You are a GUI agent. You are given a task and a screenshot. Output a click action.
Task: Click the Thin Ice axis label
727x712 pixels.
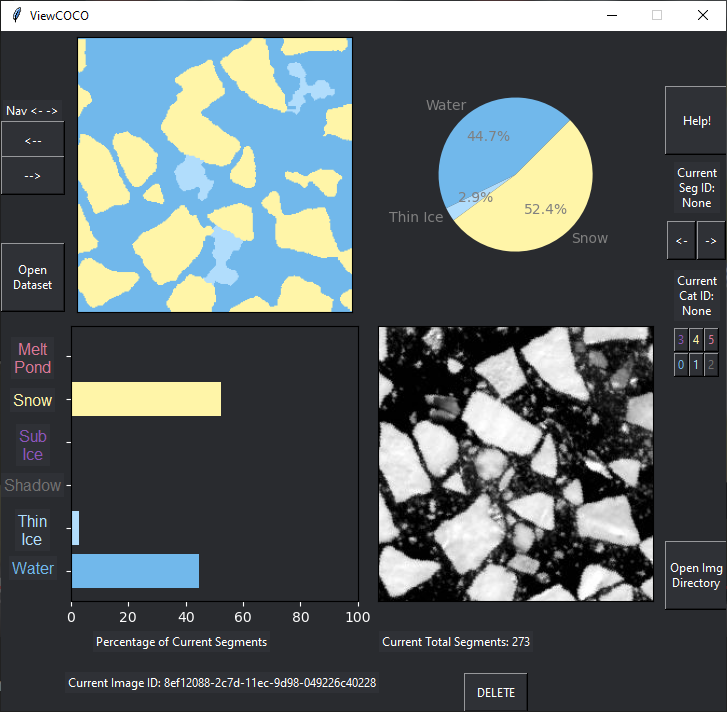(x=32, y=530)
